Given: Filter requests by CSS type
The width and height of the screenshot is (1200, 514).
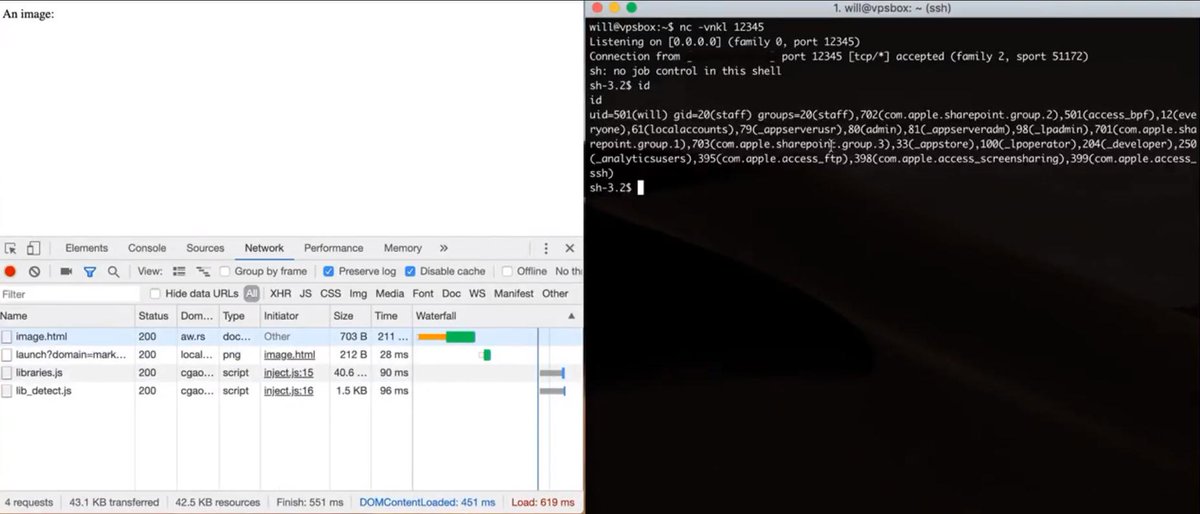Looking at the screenshot, I should (x=330, y=294).
